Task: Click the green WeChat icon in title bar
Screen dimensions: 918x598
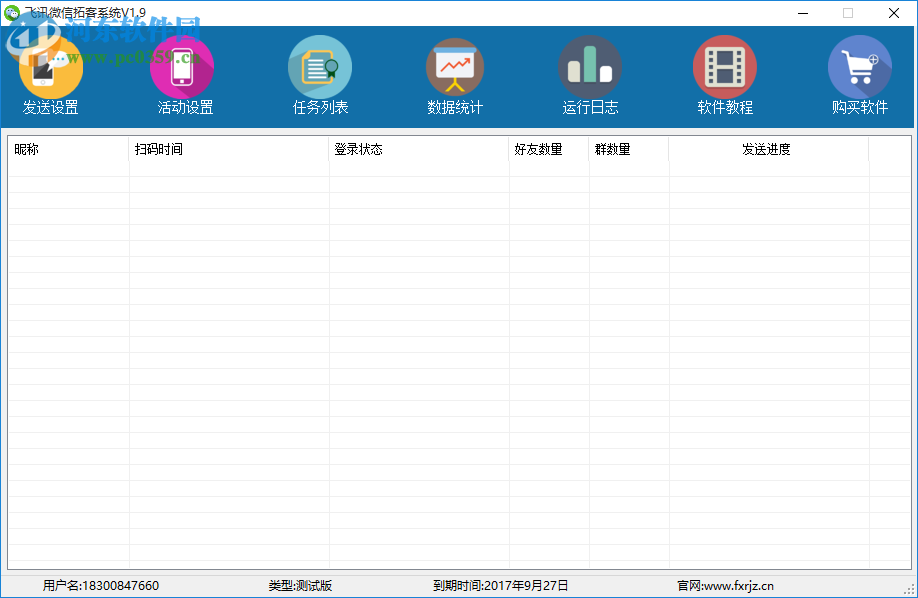Action: pos(12,12)
